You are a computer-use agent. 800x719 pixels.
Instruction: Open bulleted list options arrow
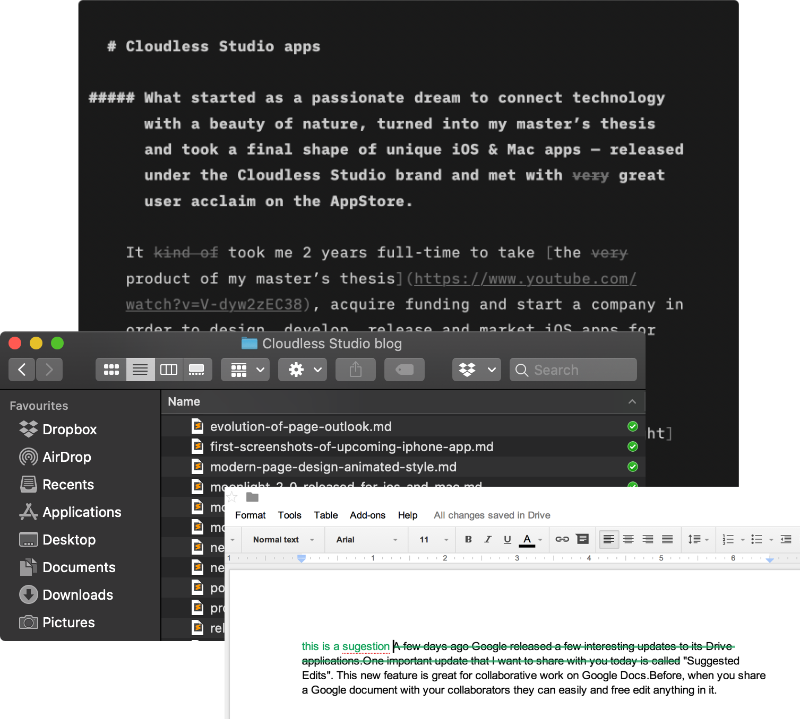771,540
